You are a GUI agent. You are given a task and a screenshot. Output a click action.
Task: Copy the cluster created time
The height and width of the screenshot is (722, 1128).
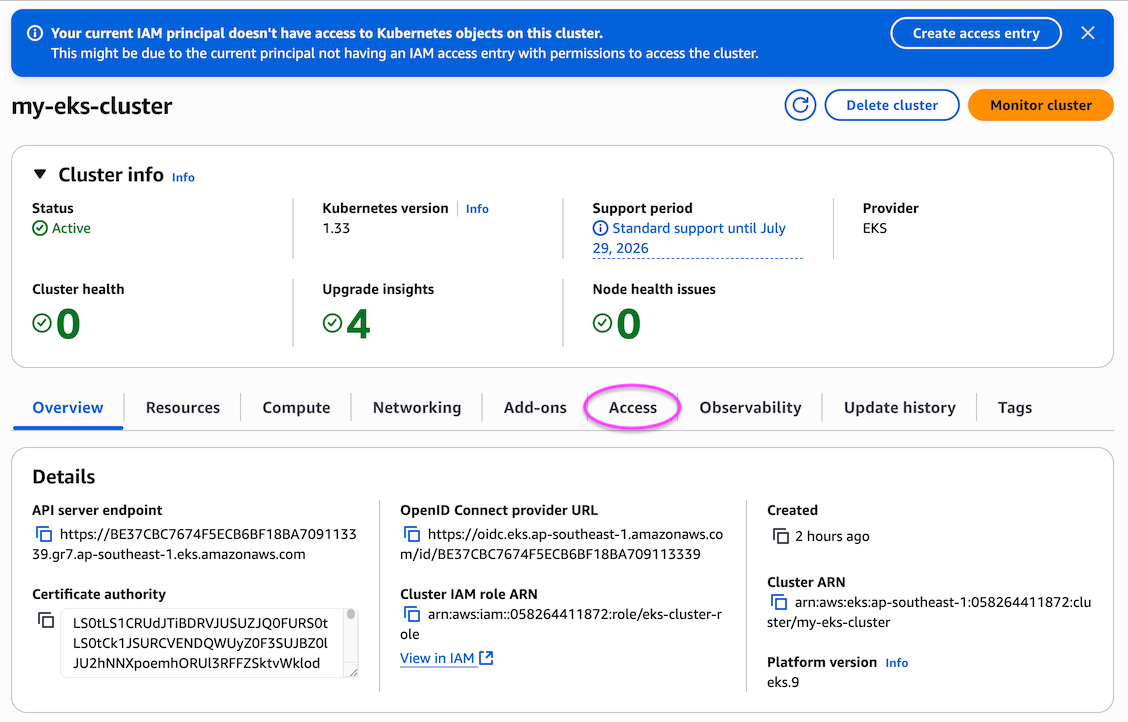coord(780,536)
